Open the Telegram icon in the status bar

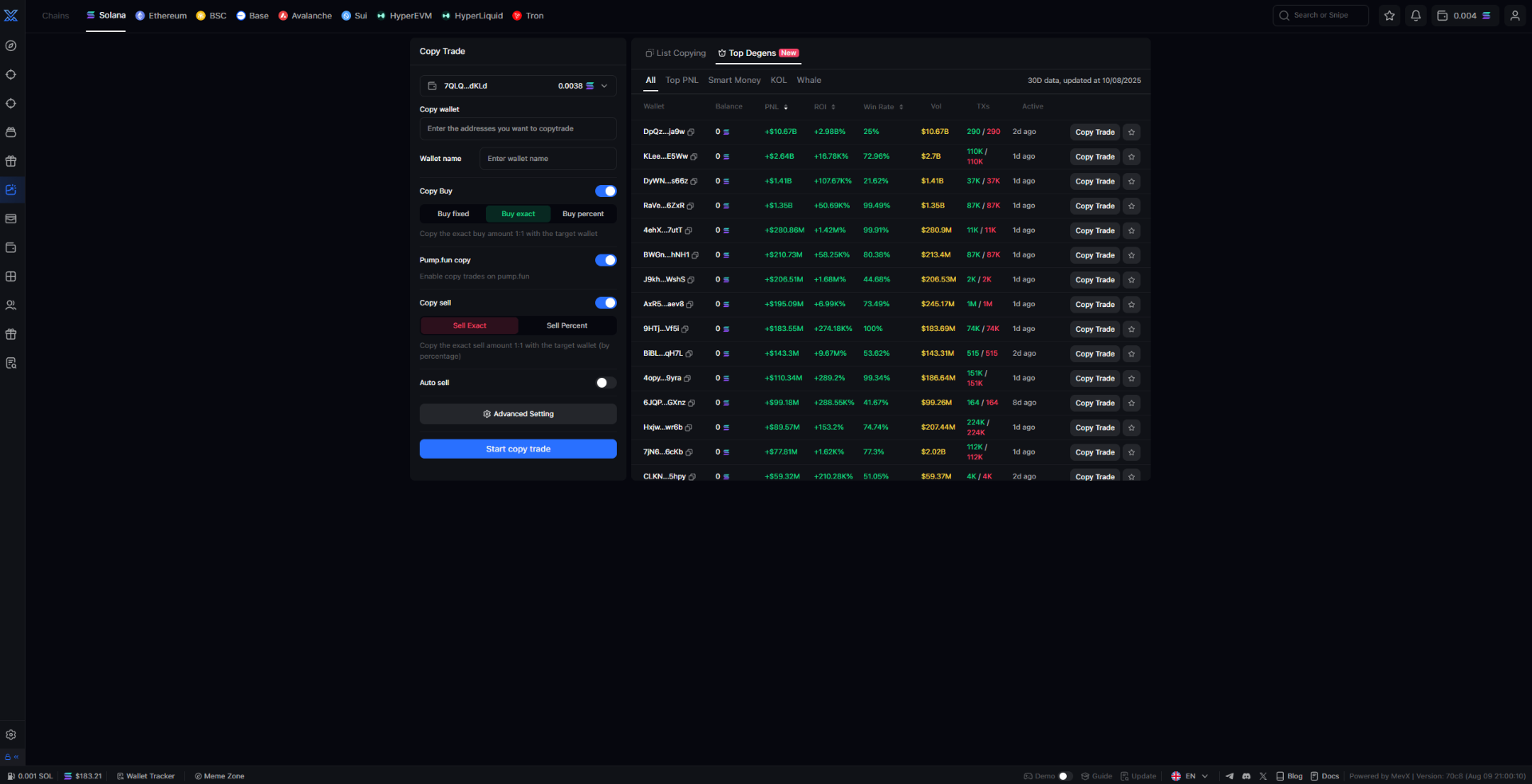point(1230,776)
